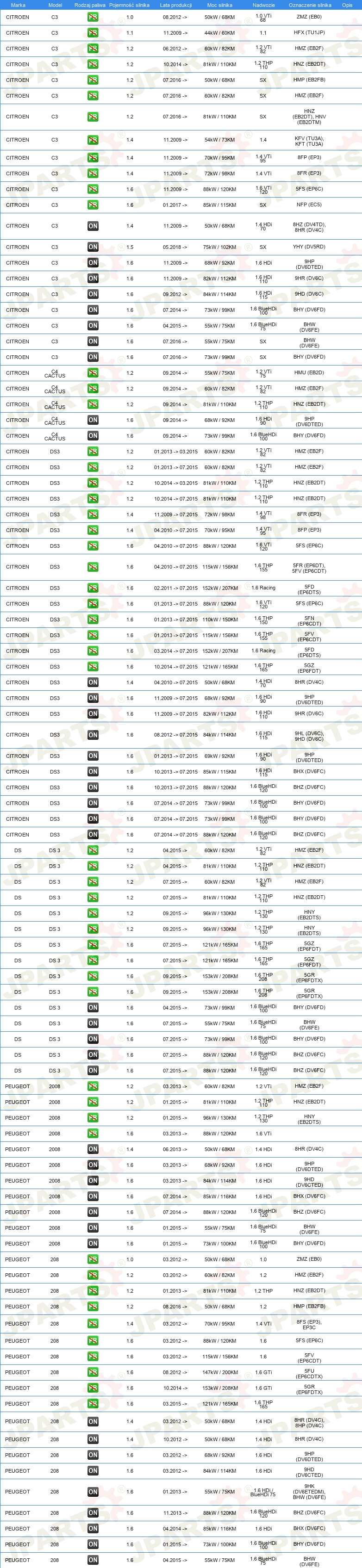The width and height of the screenshot is (362, 1568).
Task: Select the 9HL (DV6C), 9HD (DV6C) cell
Action: 310,737
